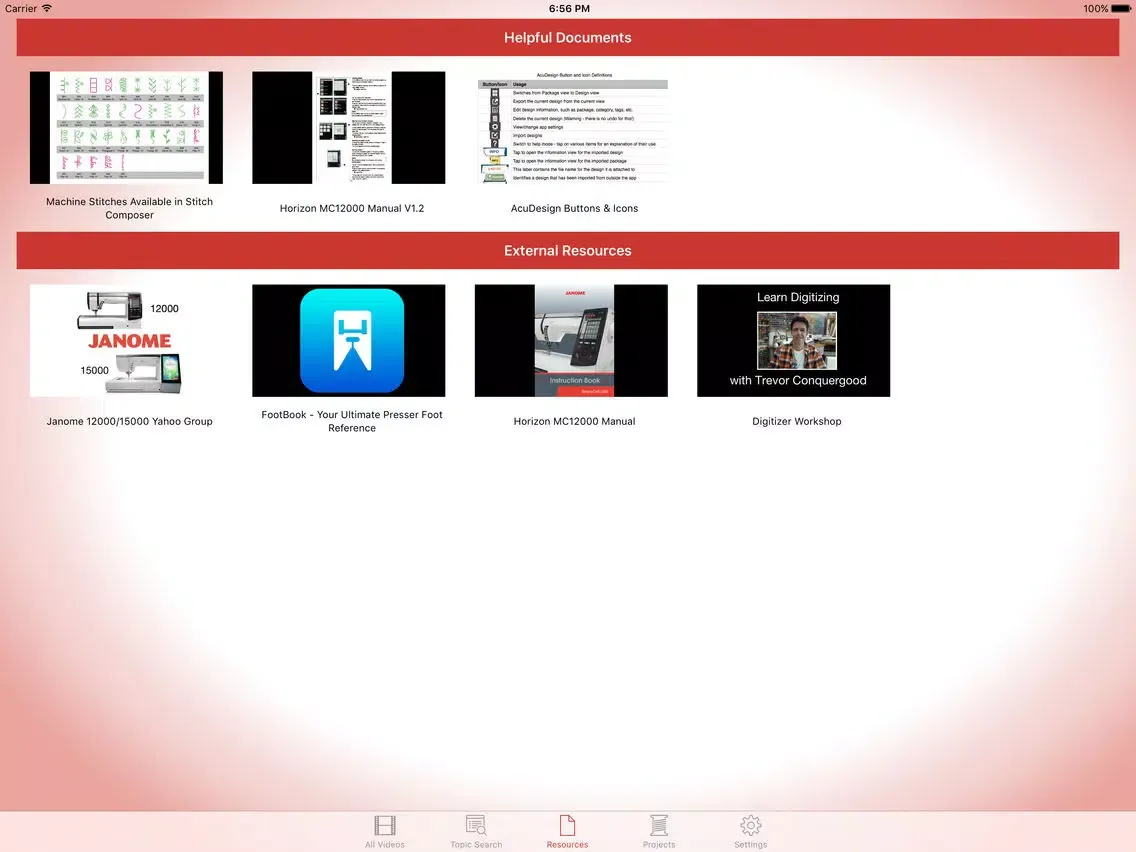This screenshot has height=852, width=1136.
Task: Click the 'Janome 12000/15000 Yahoo Group' caption
Action: coord(130,421)
